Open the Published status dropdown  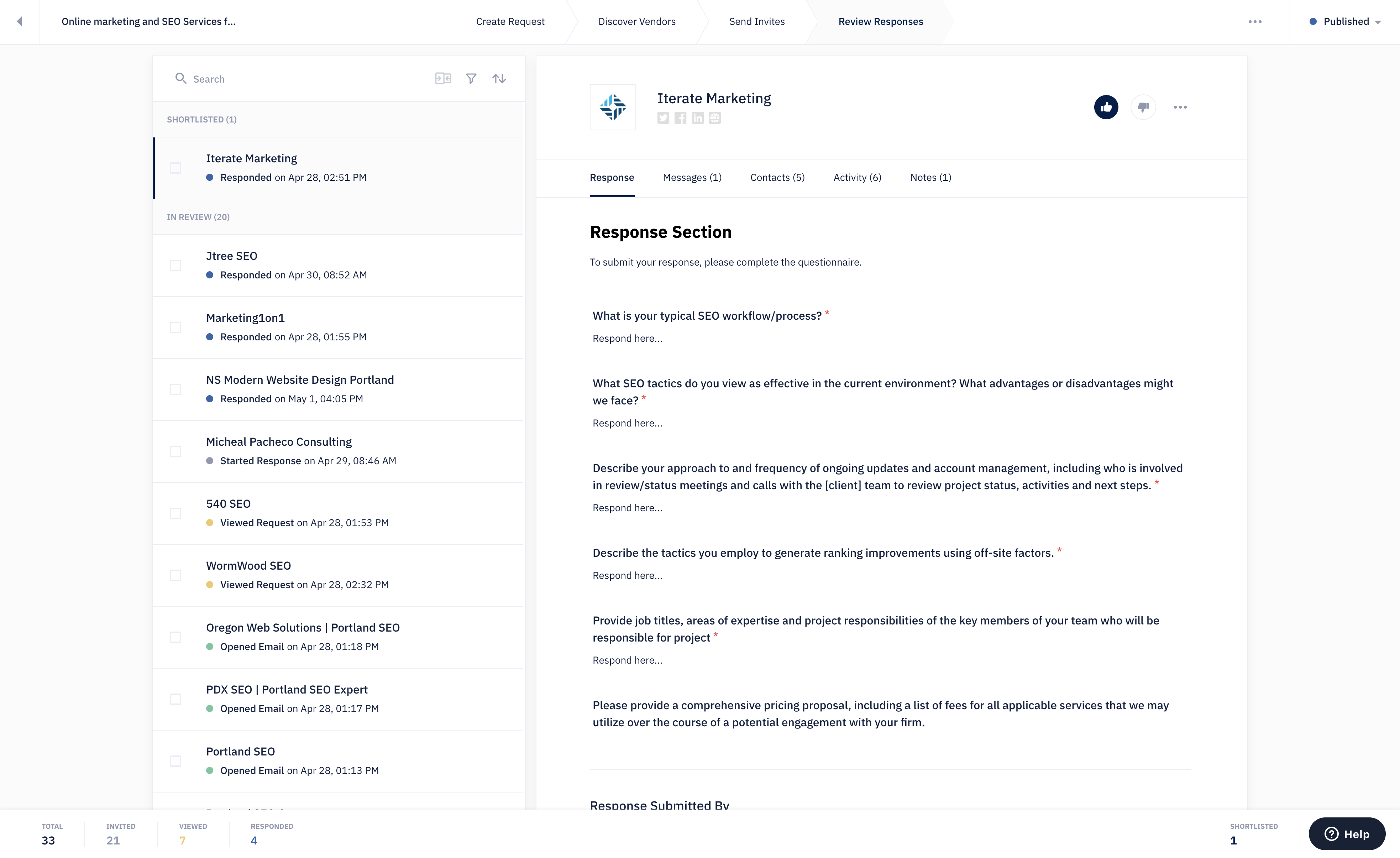tap(1346, 22)
